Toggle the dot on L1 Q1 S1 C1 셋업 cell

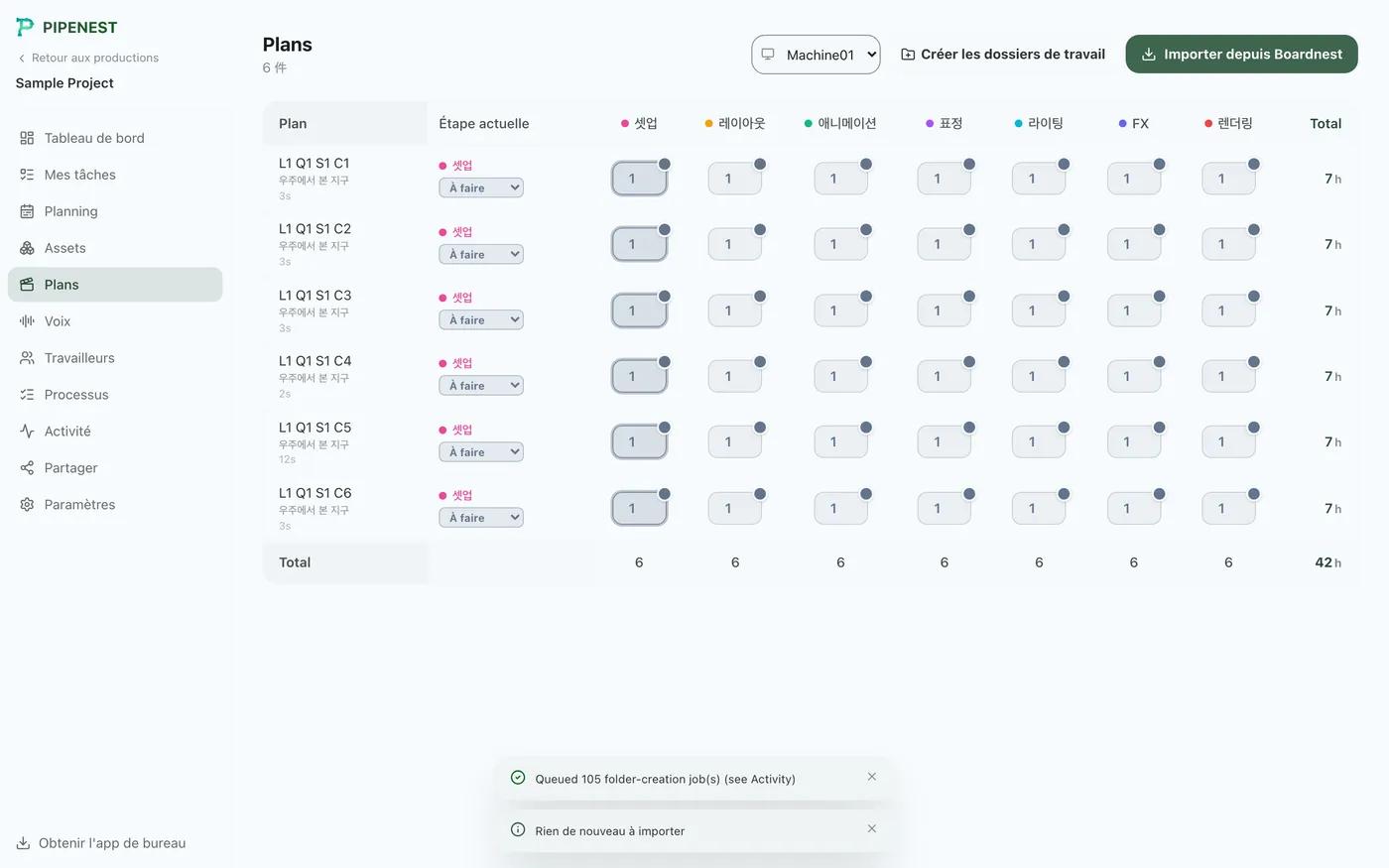[x=665, y=164]
